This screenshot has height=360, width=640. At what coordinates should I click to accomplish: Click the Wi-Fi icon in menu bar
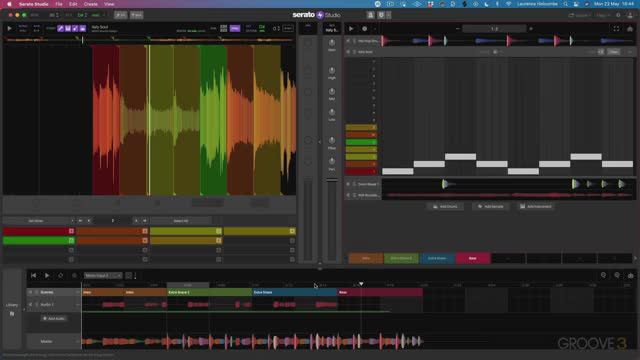coord(508,4)
